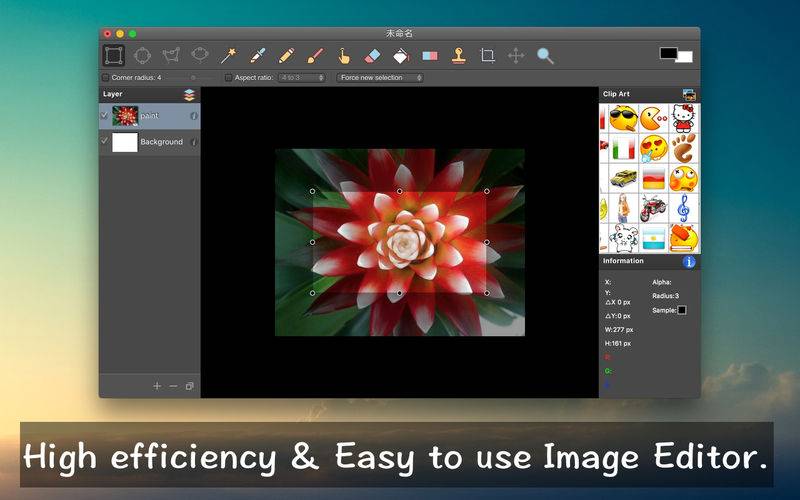Select the gradient tool
The height and width of the screenshot is (500, 800).
tap(430, 56)
